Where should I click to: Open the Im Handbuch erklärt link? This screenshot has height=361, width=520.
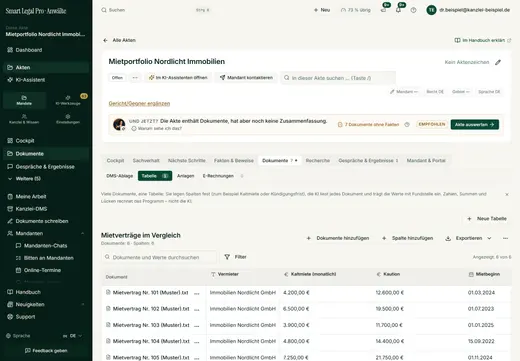[483, 40]
